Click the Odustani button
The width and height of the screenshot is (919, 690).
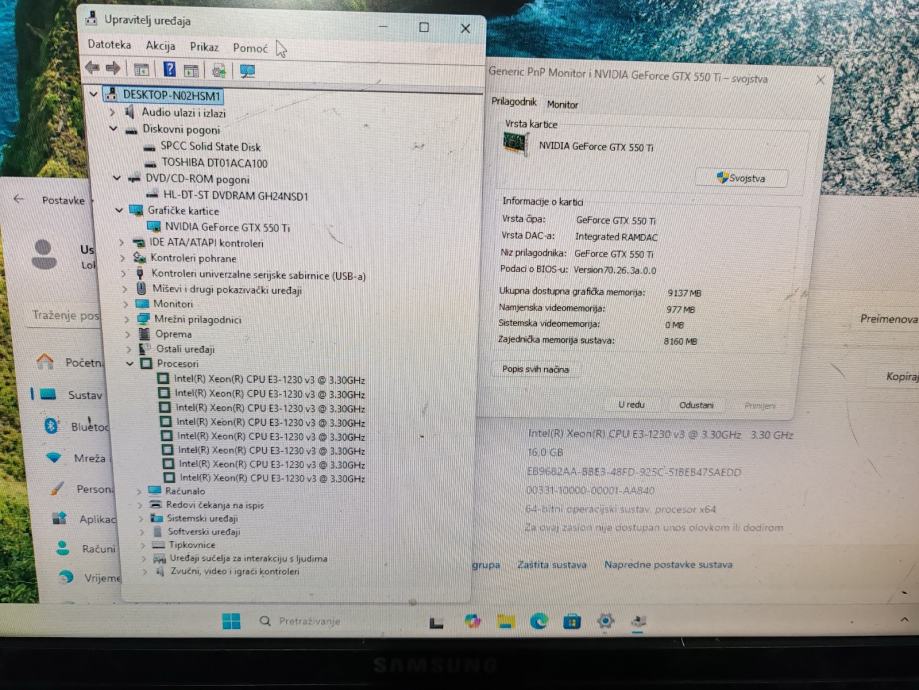click(x=696, y=405)
